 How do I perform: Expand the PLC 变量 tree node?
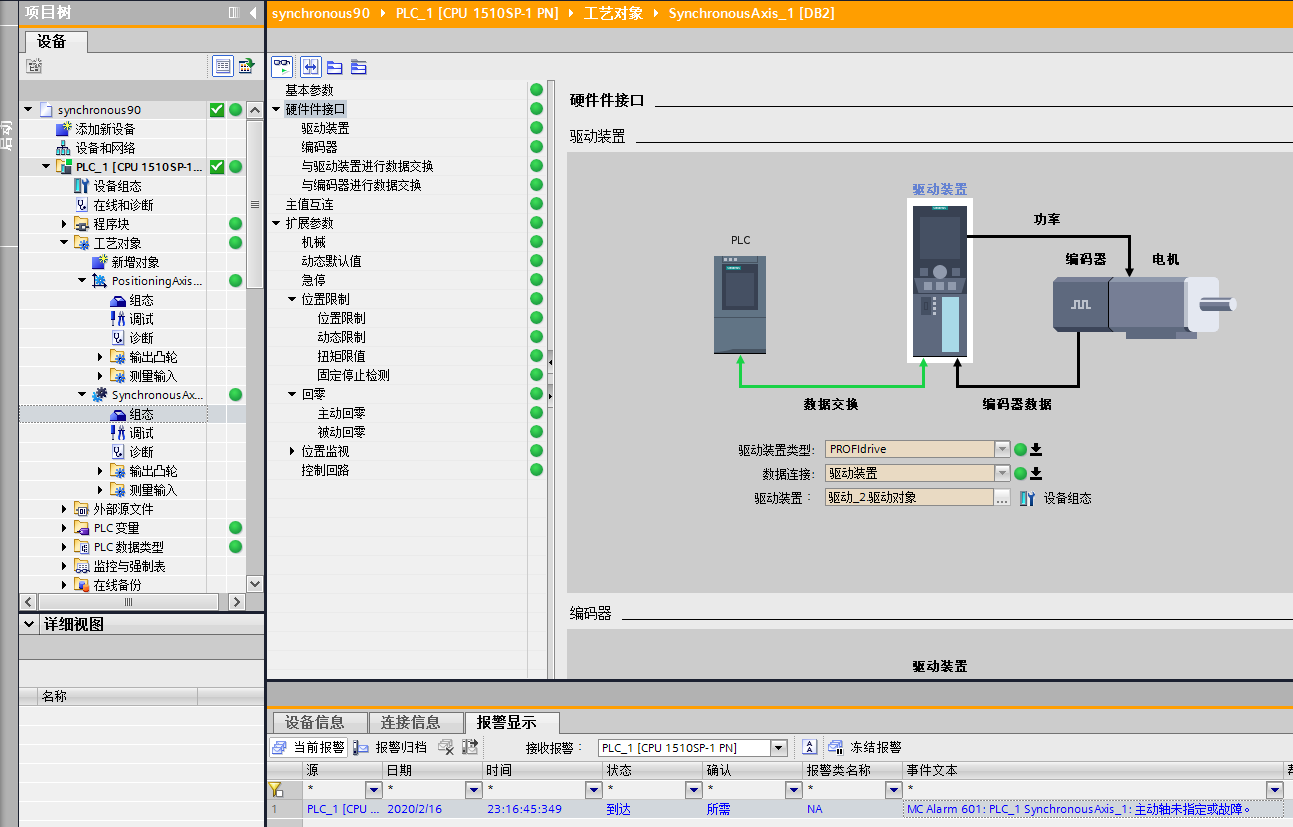[65, 528]
